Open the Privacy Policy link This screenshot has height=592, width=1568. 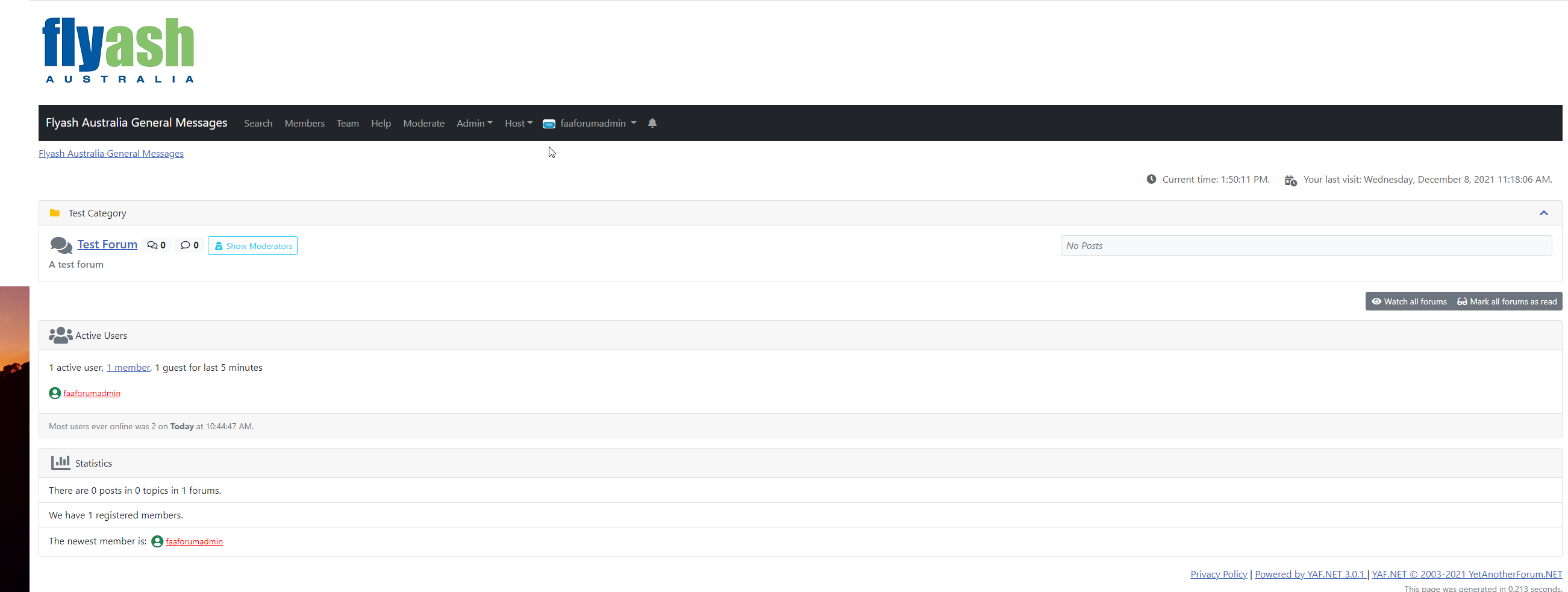[x=1218, y=574]
